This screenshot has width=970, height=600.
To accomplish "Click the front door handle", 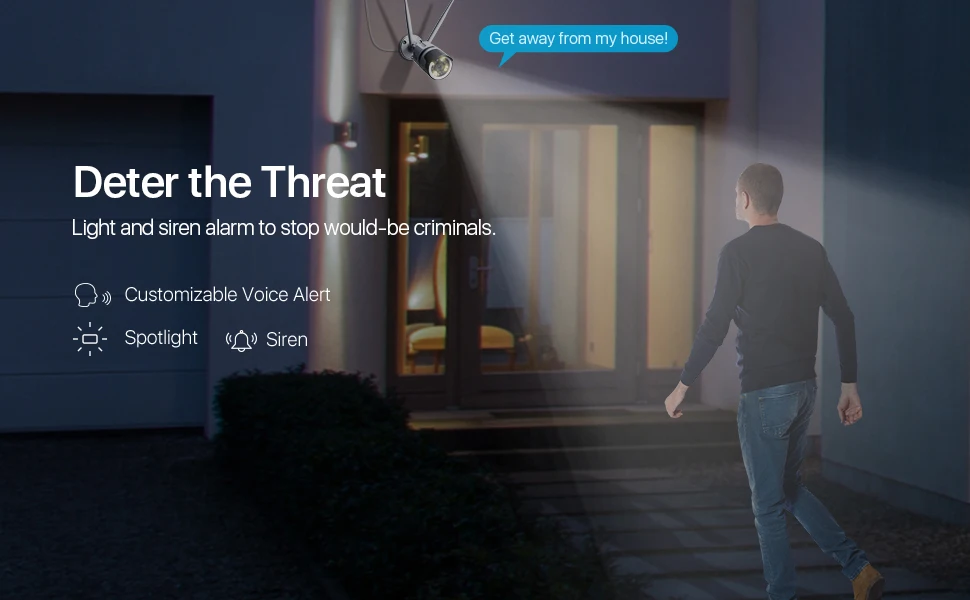I will click(x=474, y=272).
